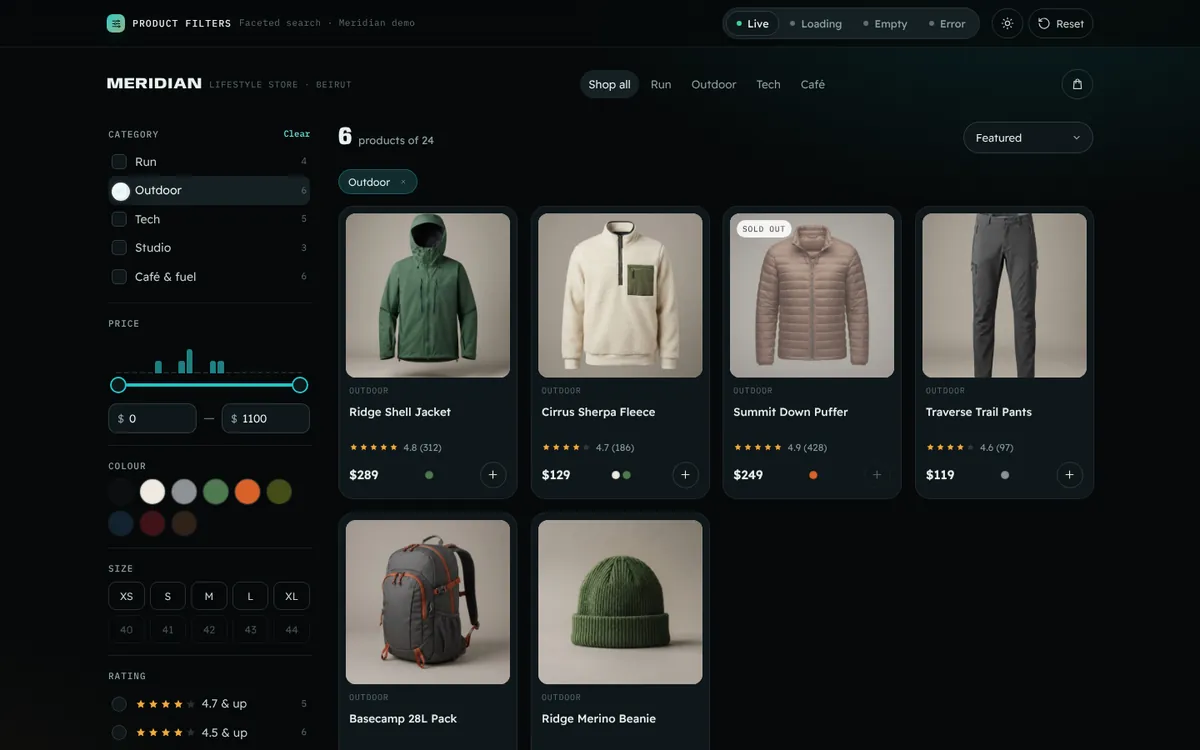The height and width of the screenshot is (750, 1200).
Task: Open the Ridge Merino Beanie image
Action: click(620, 602)
